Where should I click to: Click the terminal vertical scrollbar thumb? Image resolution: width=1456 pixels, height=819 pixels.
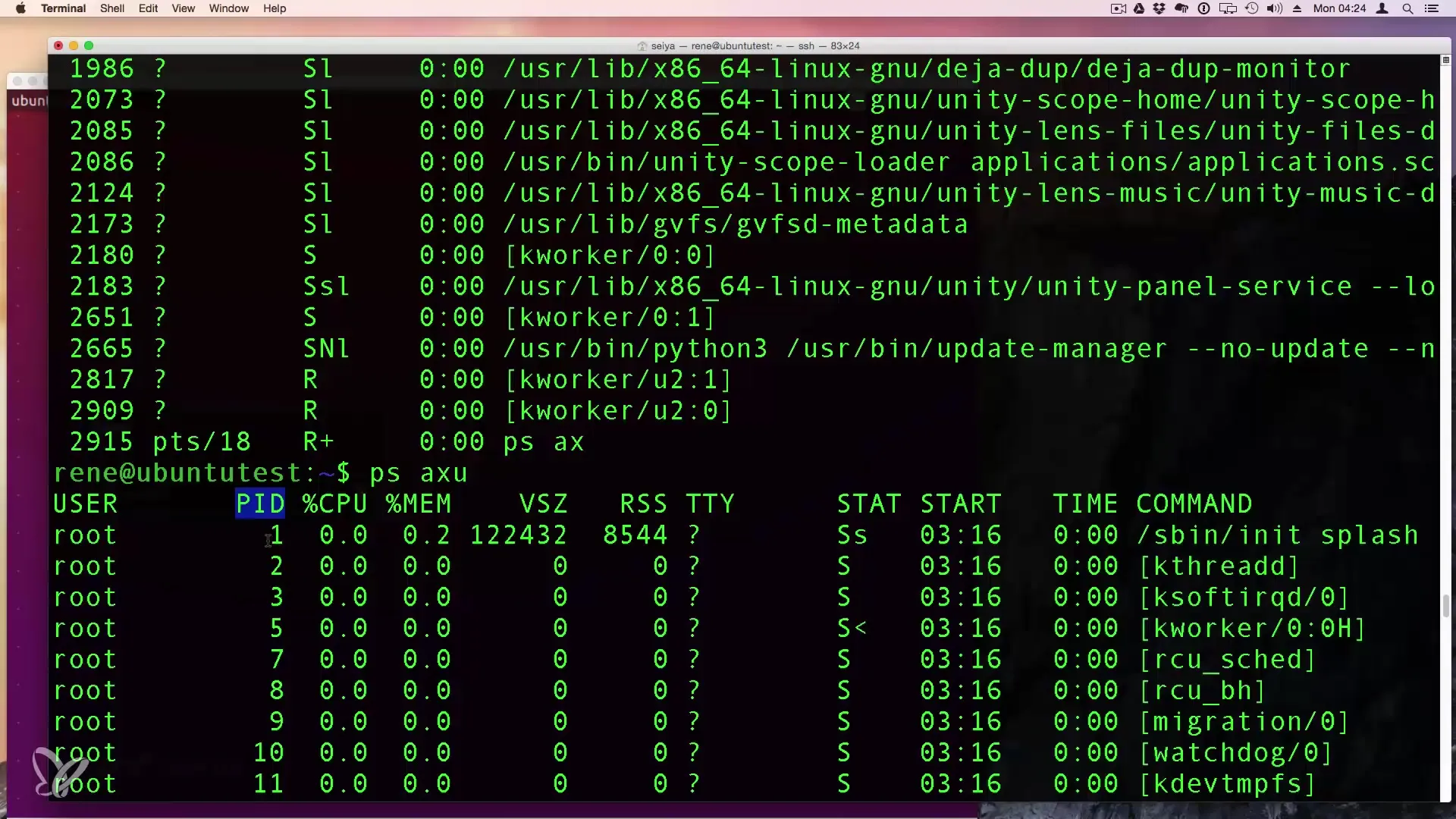point(1445,606)
